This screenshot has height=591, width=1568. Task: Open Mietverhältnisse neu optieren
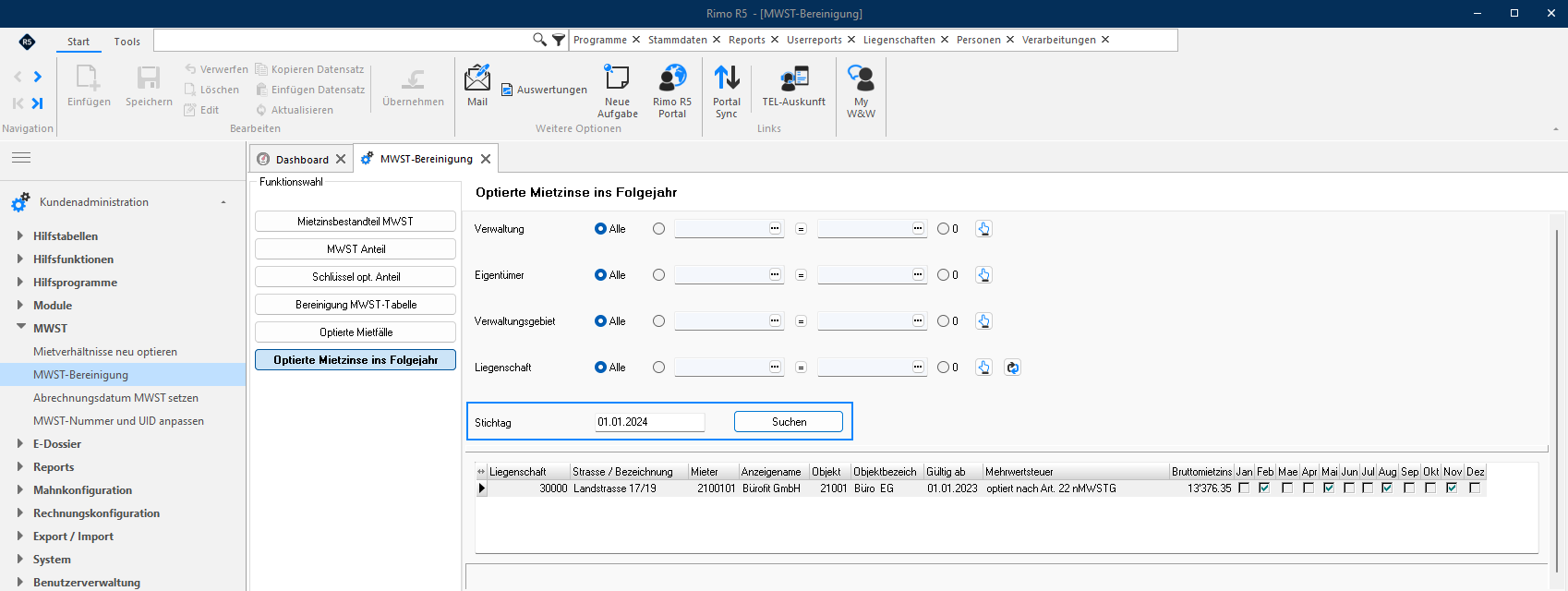[105, 352]
